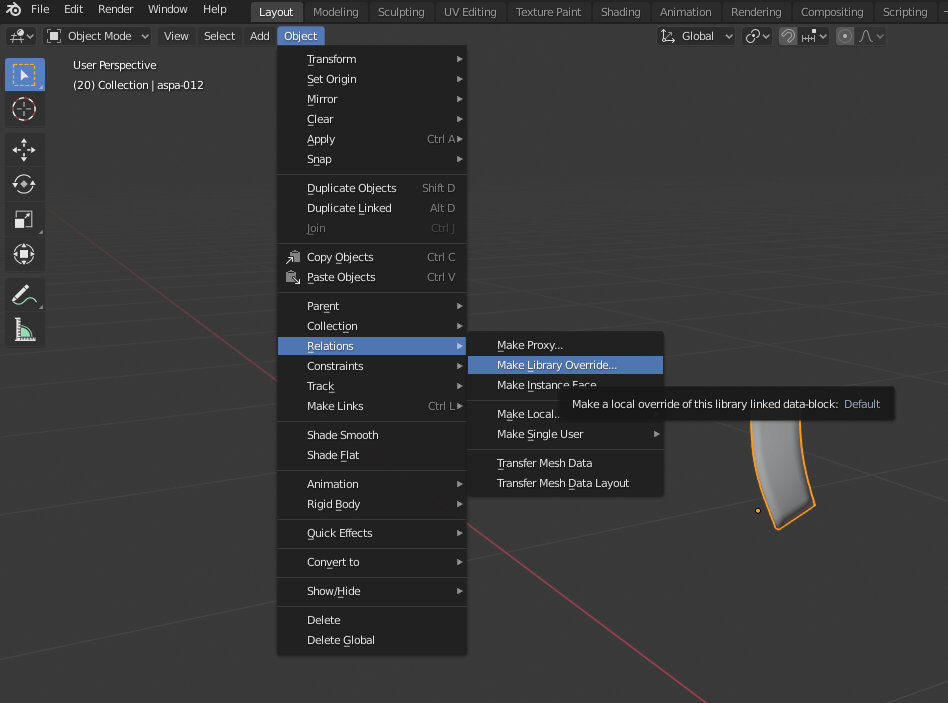Toggle the snap magnet button
The width and height of the screenshot is (948, 703).
pos(788,36)
